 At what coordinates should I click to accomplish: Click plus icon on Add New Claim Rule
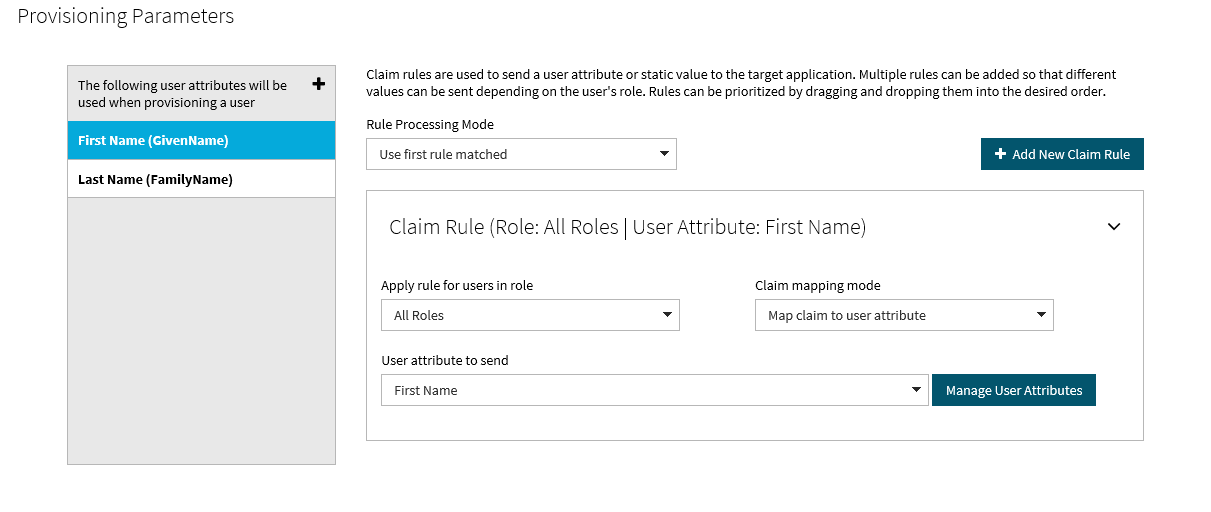pos(1000,154)
